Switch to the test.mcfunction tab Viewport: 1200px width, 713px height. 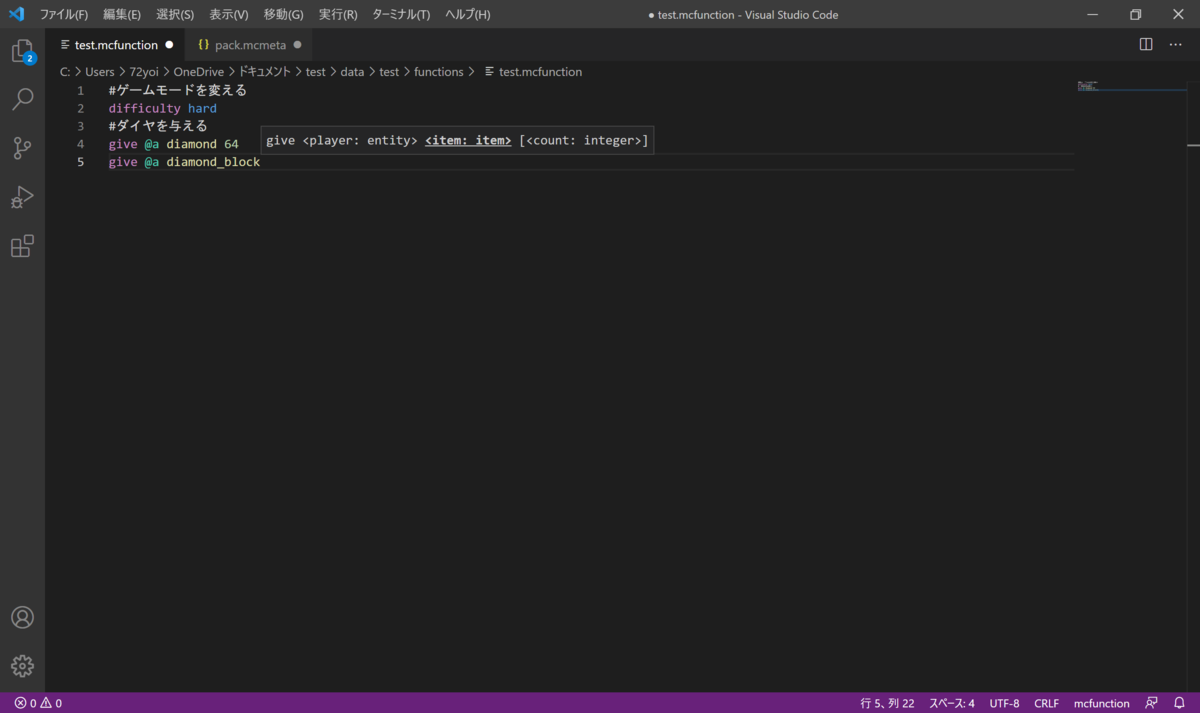point(116,45)
